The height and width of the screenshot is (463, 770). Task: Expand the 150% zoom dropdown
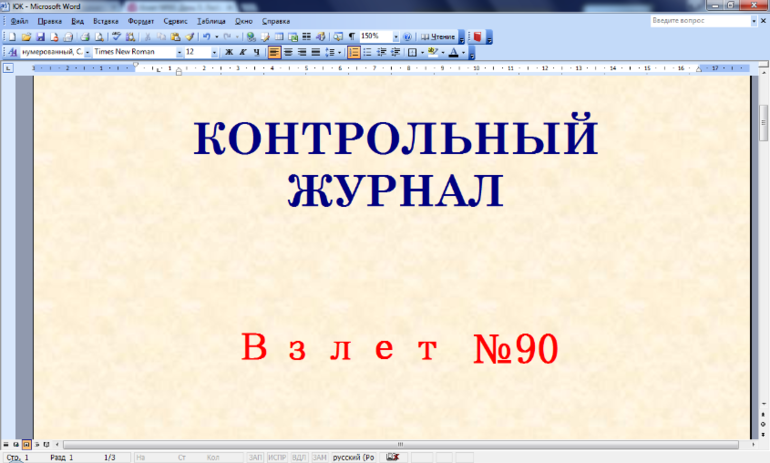[x=396, y=36]
